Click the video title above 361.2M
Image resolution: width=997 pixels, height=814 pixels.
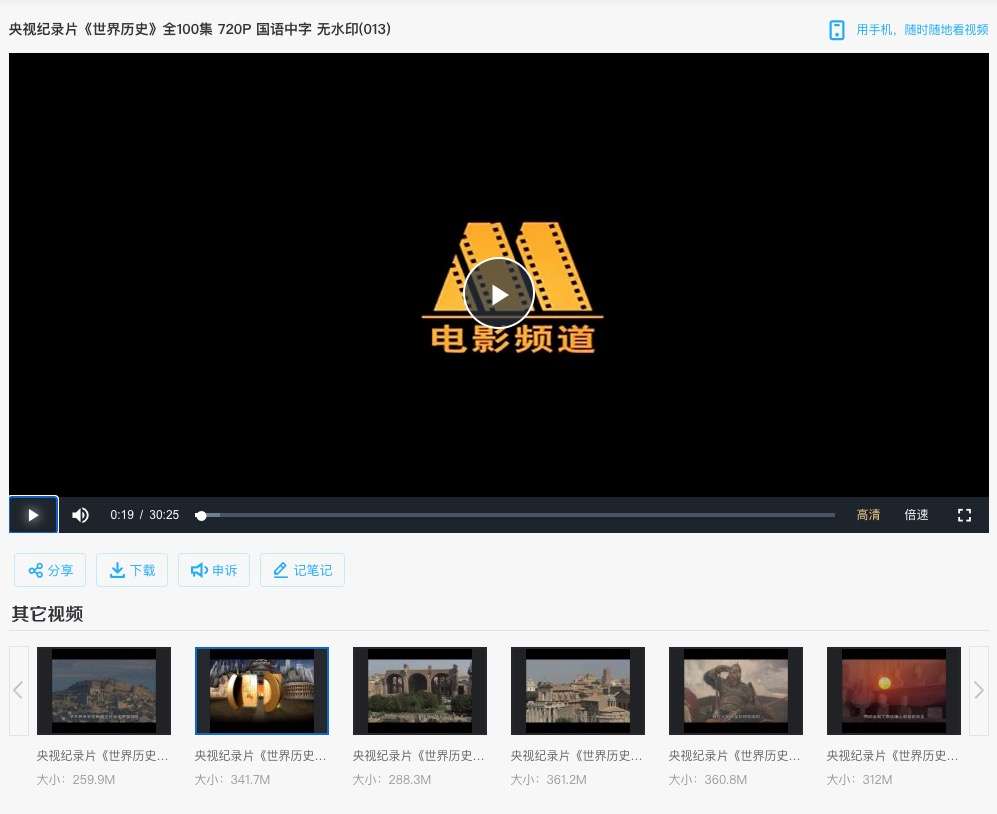[577, 755]
